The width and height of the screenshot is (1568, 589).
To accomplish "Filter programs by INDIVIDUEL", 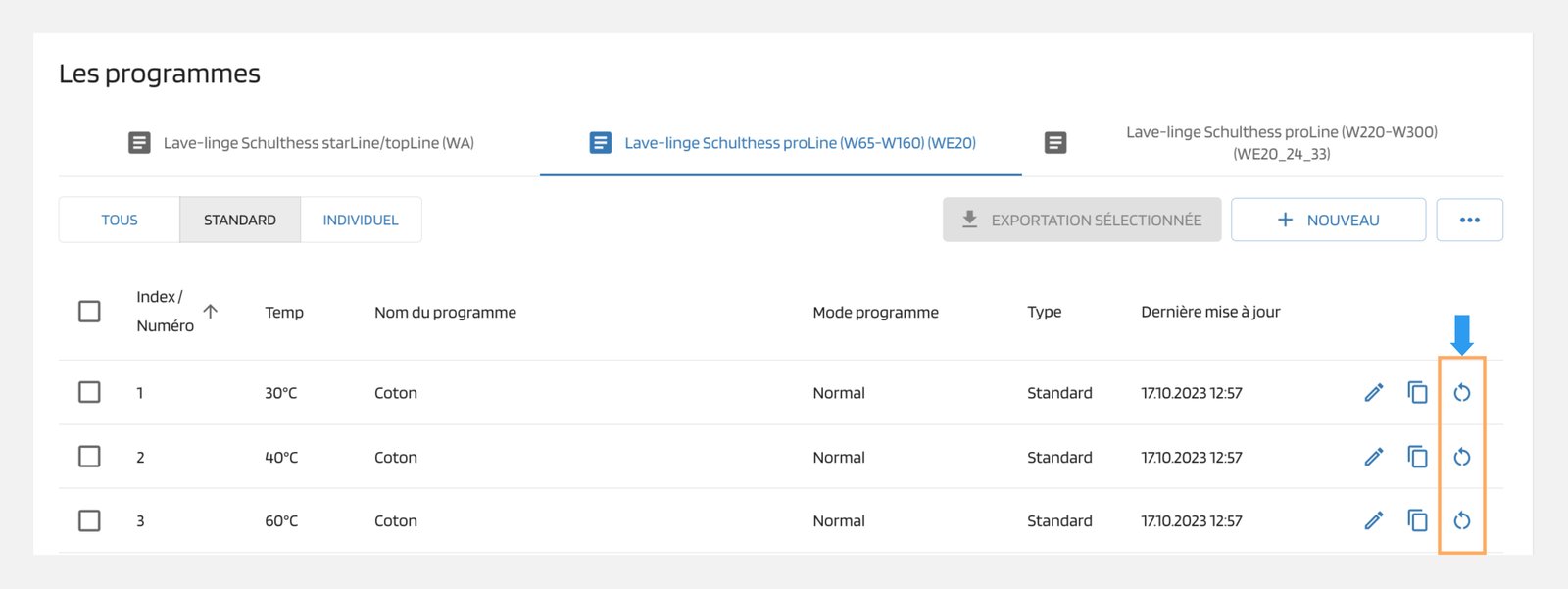I will 361,220.
